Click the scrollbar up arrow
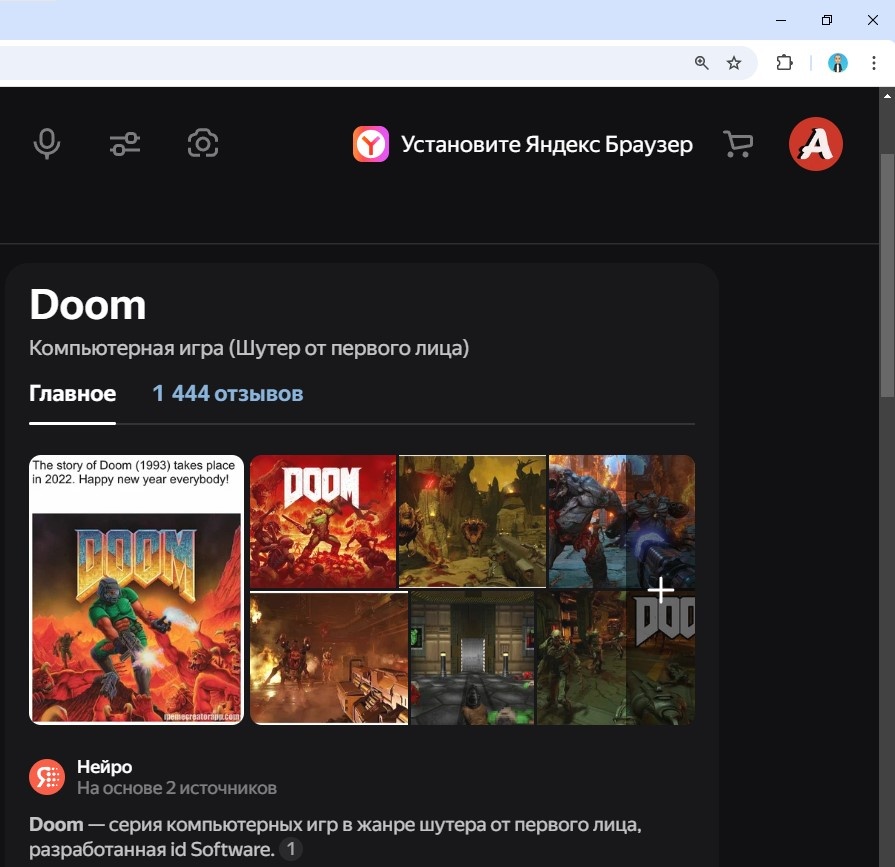The width and height of the screenshot is (895, 867). 887,96
